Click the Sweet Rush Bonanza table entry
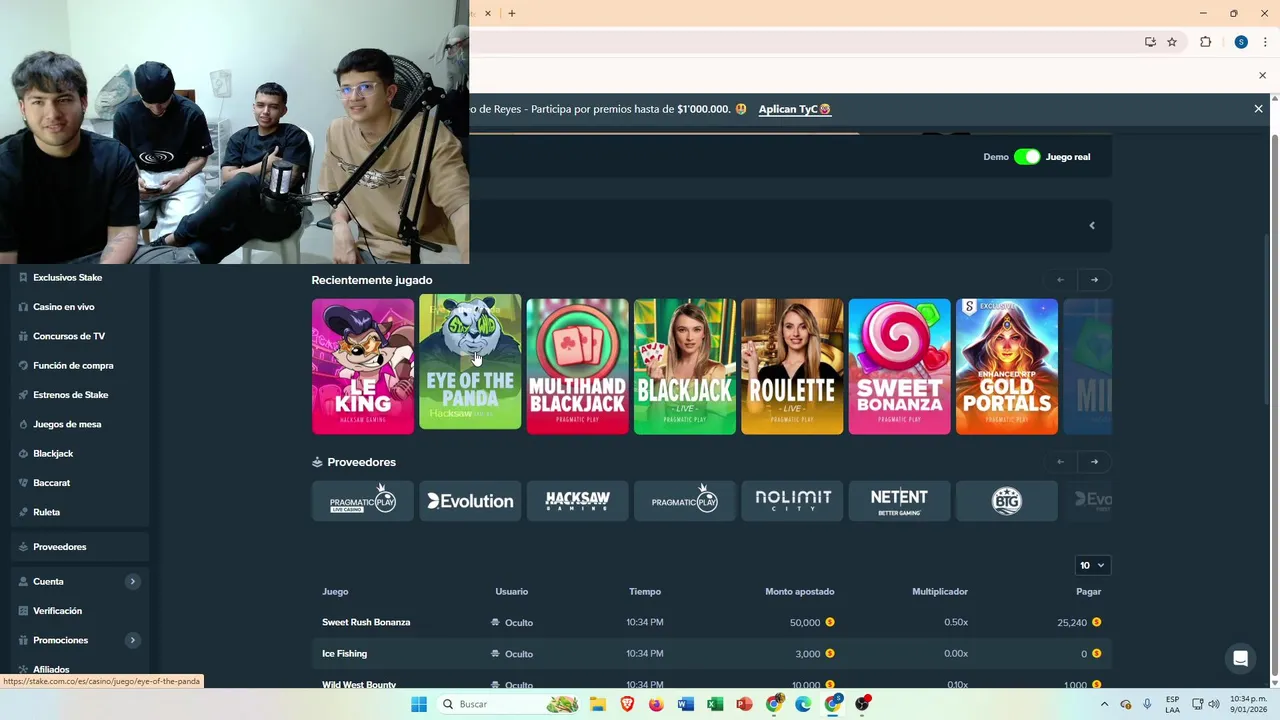The height and width of the screenshot is (720, 1280). click(x=366, y=622)
